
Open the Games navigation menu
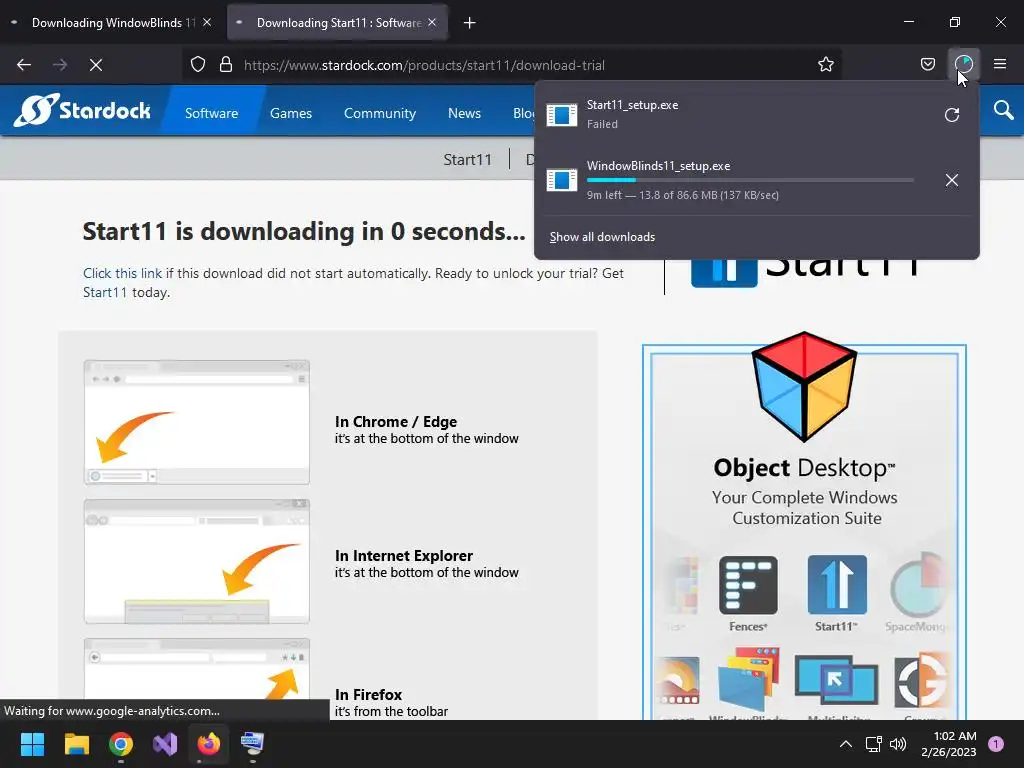pos(291,114)
